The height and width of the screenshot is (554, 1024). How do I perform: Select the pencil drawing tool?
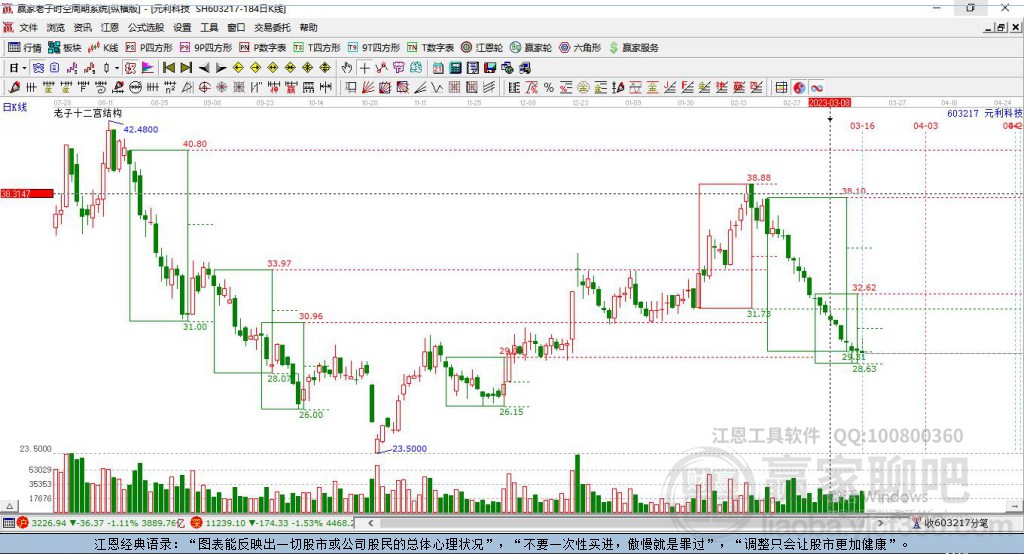[x=15, y=87]
